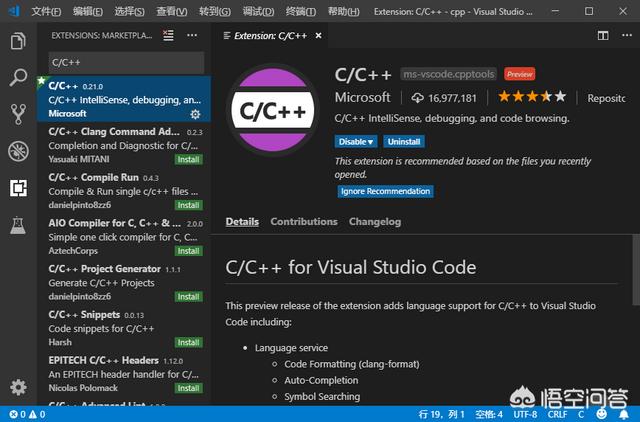Open the 查看(V) menu

click(x=172, y=11)
